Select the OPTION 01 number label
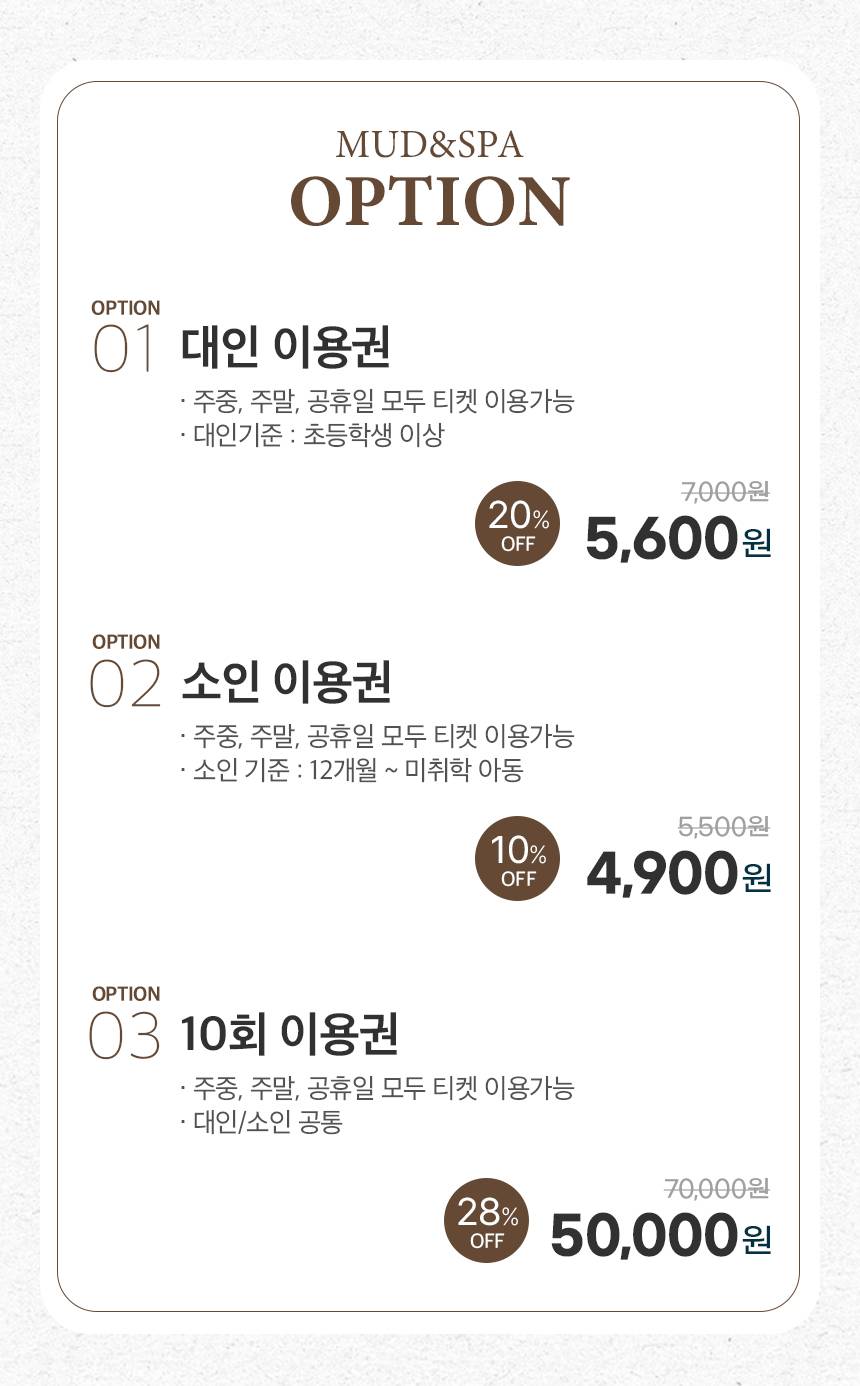 click(126, 337)
